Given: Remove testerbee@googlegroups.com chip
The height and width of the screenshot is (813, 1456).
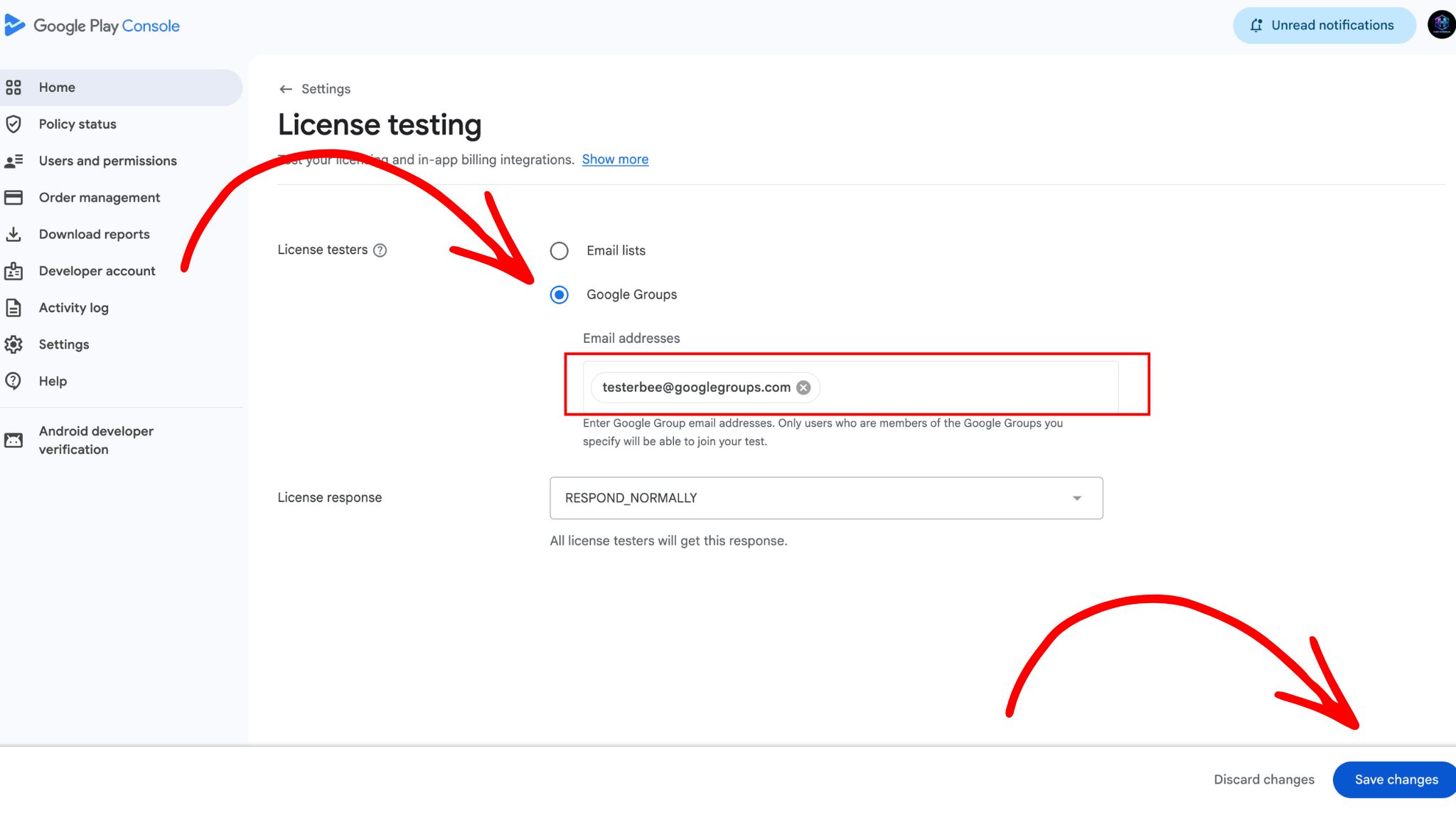Looking at the screenshot, I should 803,388.
